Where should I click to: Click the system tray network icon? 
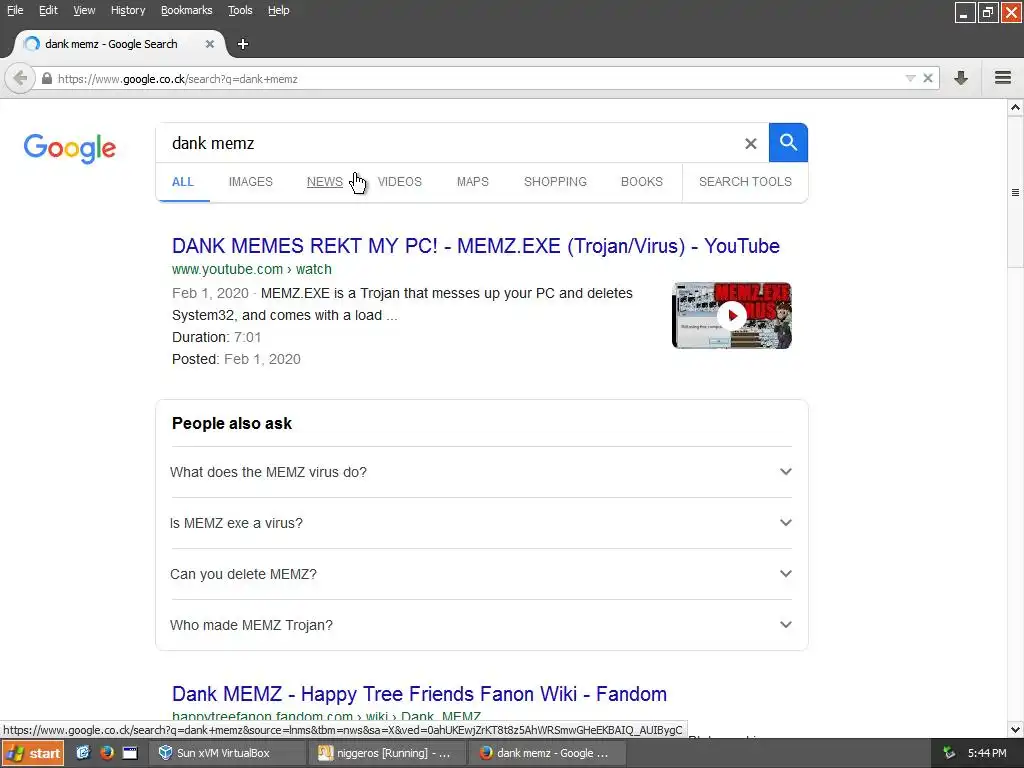point(949,753)
